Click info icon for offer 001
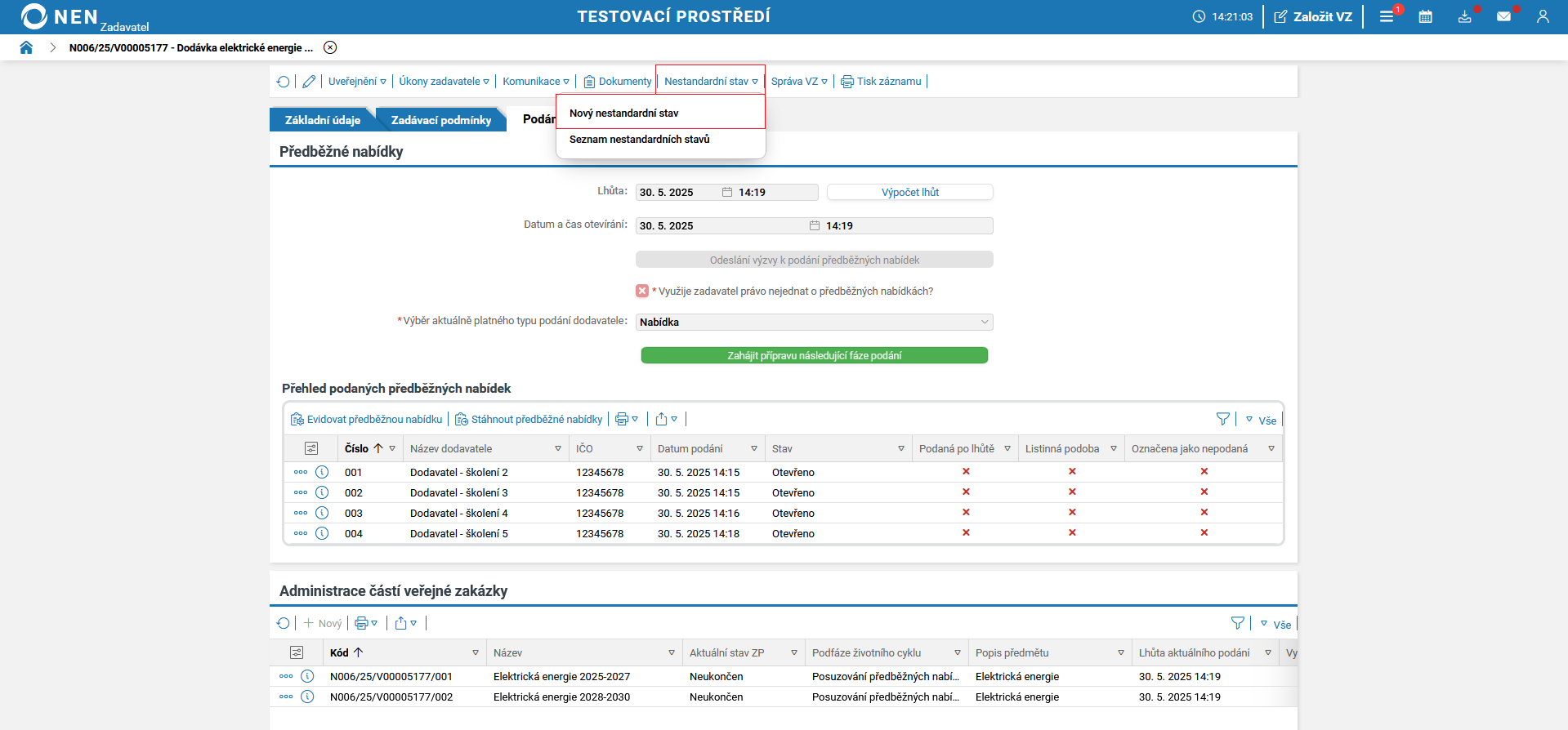1568x730 pixels. coord(322,472)
